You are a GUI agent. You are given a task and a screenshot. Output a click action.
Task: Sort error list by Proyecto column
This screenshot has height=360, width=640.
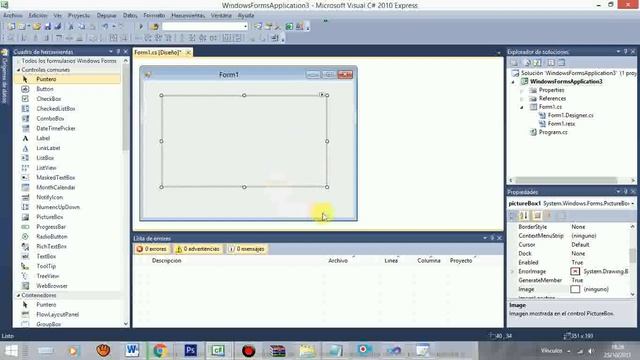(x=461, y=260)
